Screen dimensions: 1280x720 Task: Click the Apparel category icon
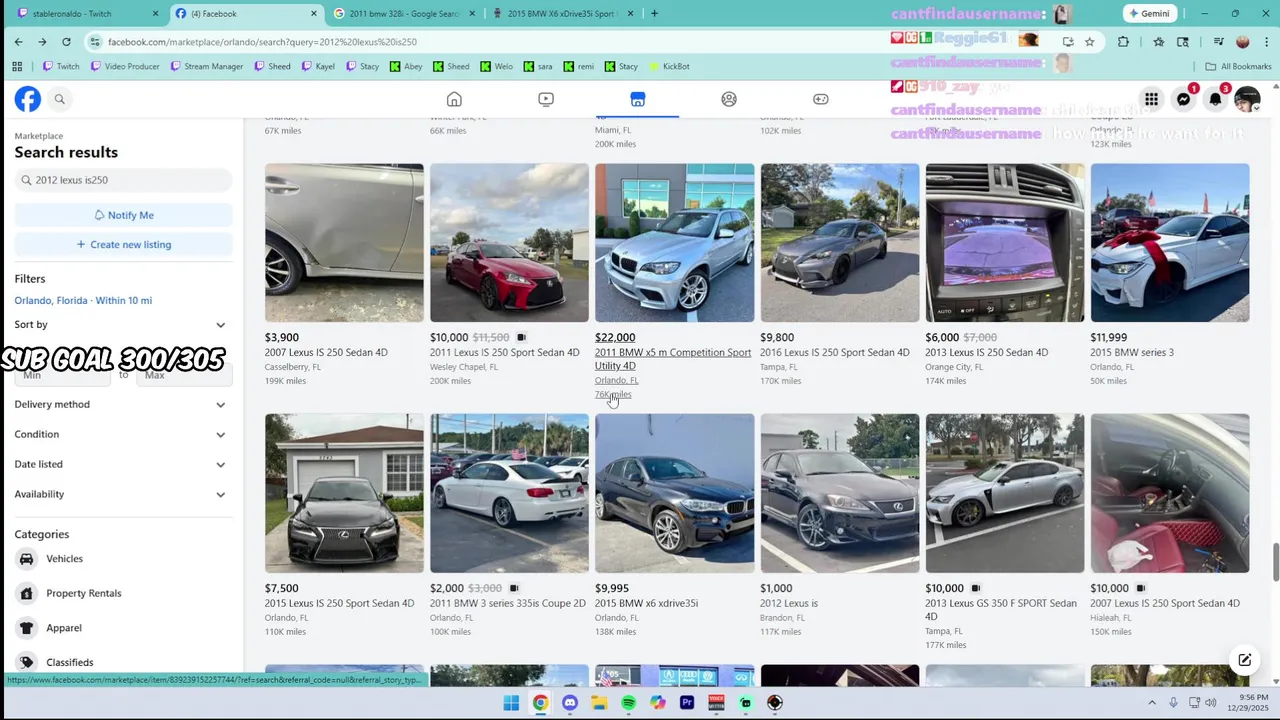pyautogui.click(x=27, y=628)
